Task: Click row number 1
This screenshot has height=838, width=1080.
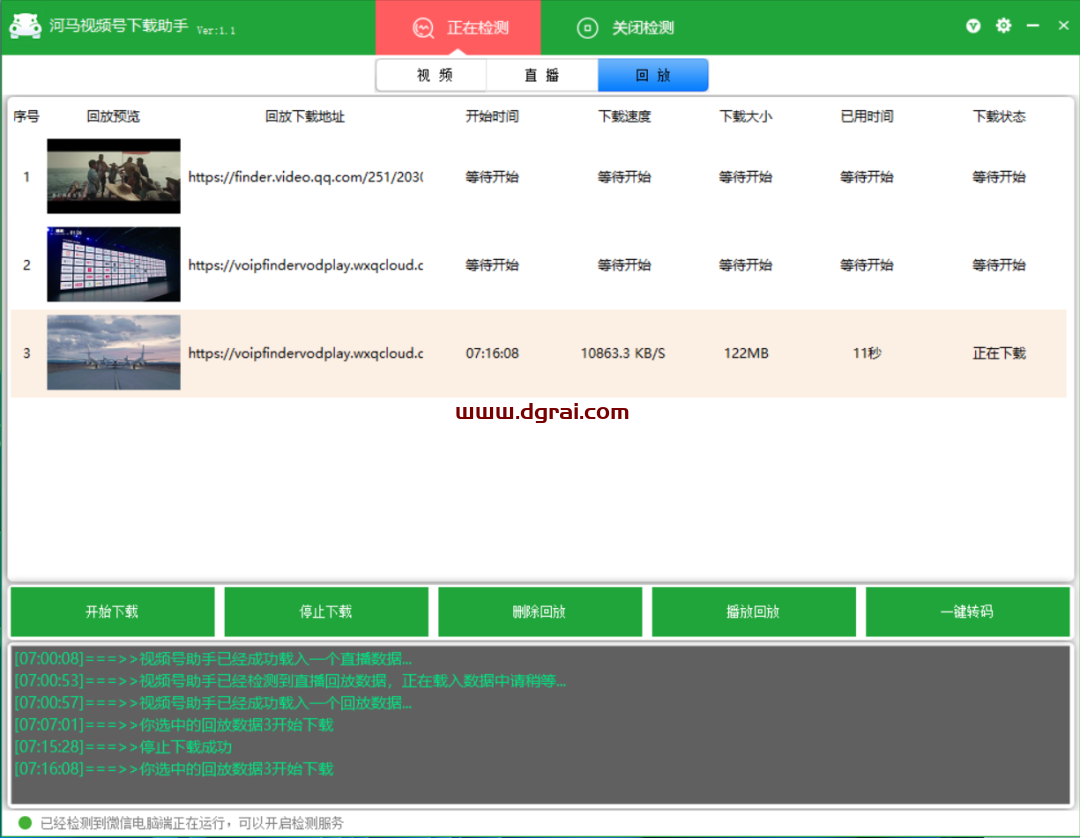Action: pos(26,177)
